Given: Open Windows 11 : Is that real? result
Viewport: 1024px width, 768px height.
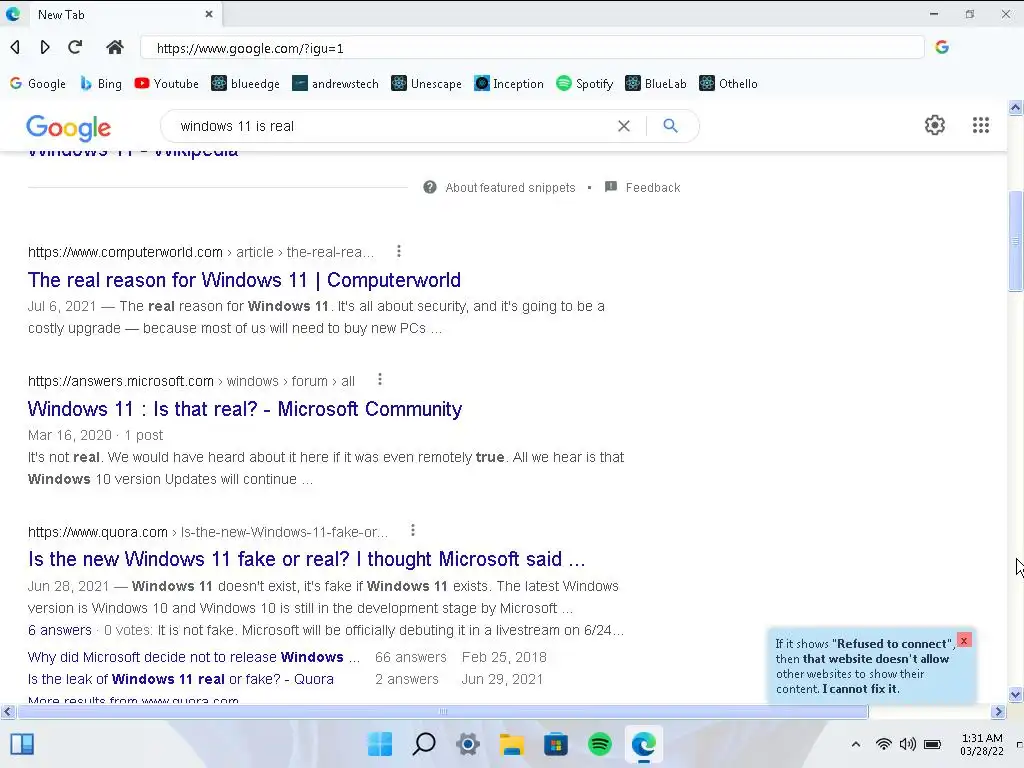Looking at the screenshot, I should pyautogui.click(x=245, y=409).
